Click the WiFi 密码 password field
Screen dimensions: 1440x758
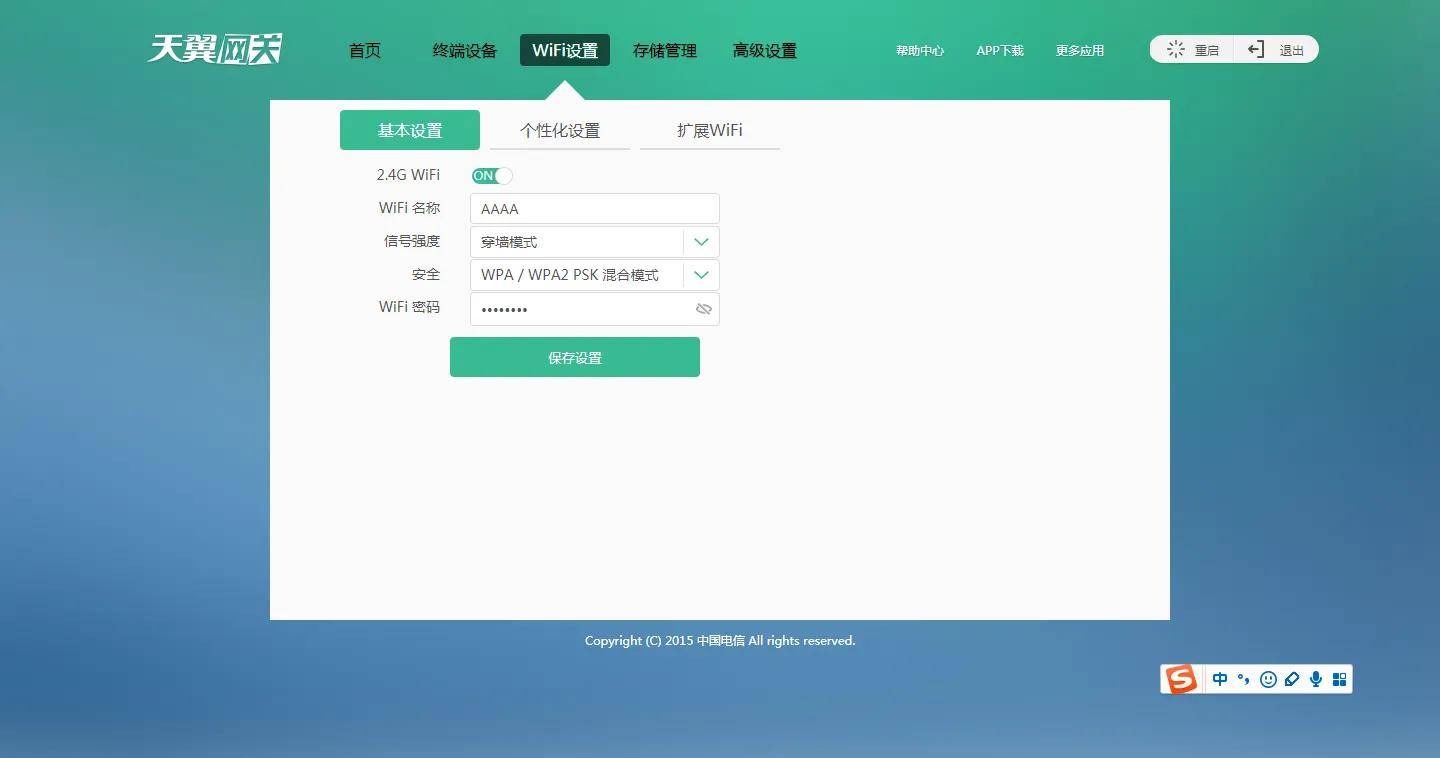click(595, 309)
